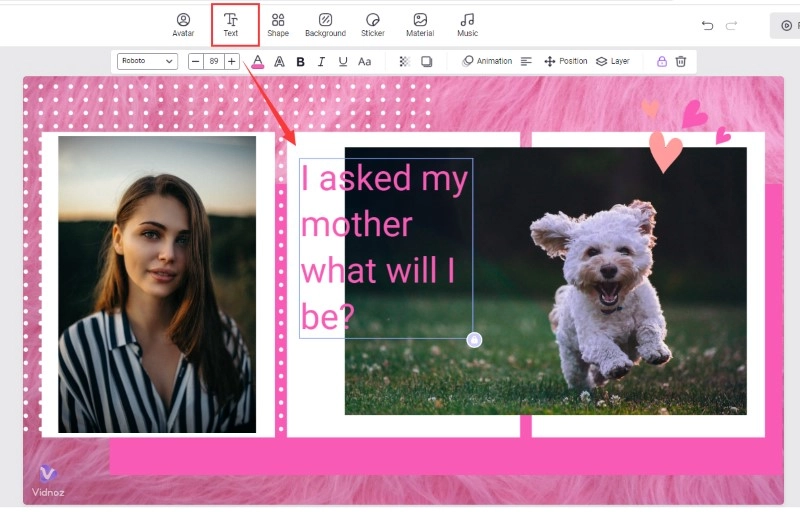Open the Music panel

coord(467,25)
